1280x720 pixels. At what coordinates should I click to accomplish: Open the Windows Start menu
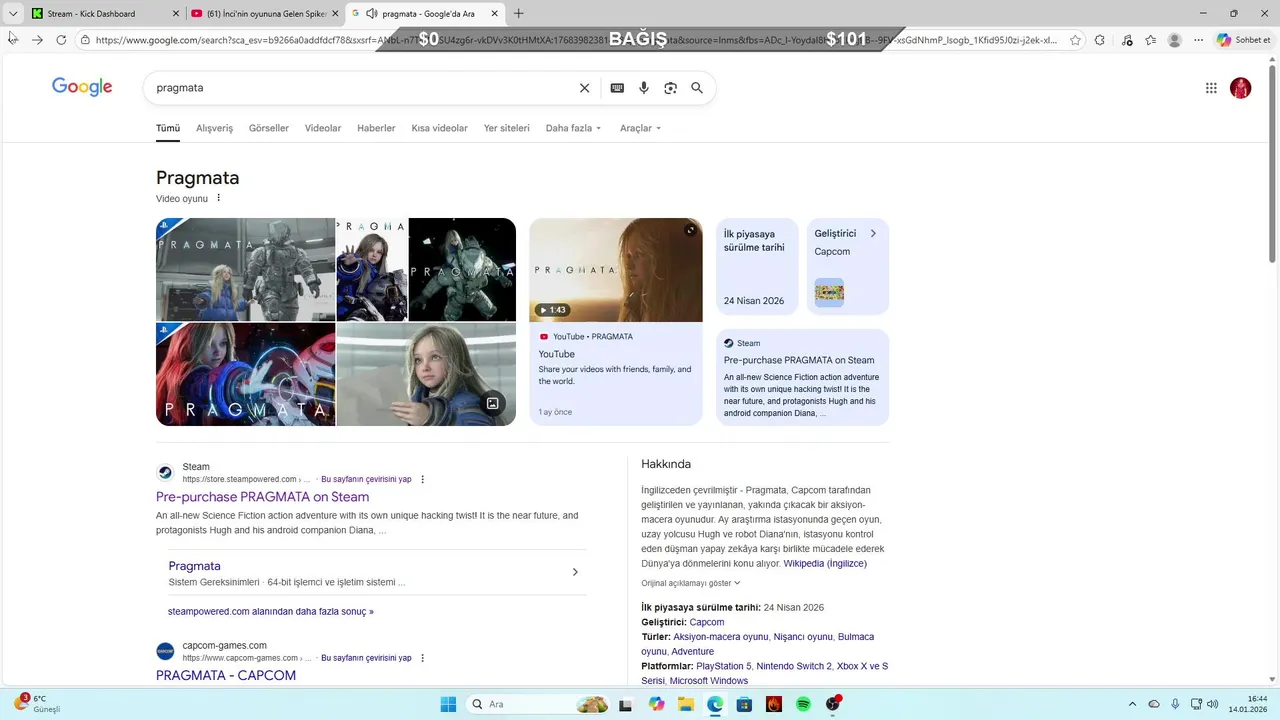click(448, 704)
